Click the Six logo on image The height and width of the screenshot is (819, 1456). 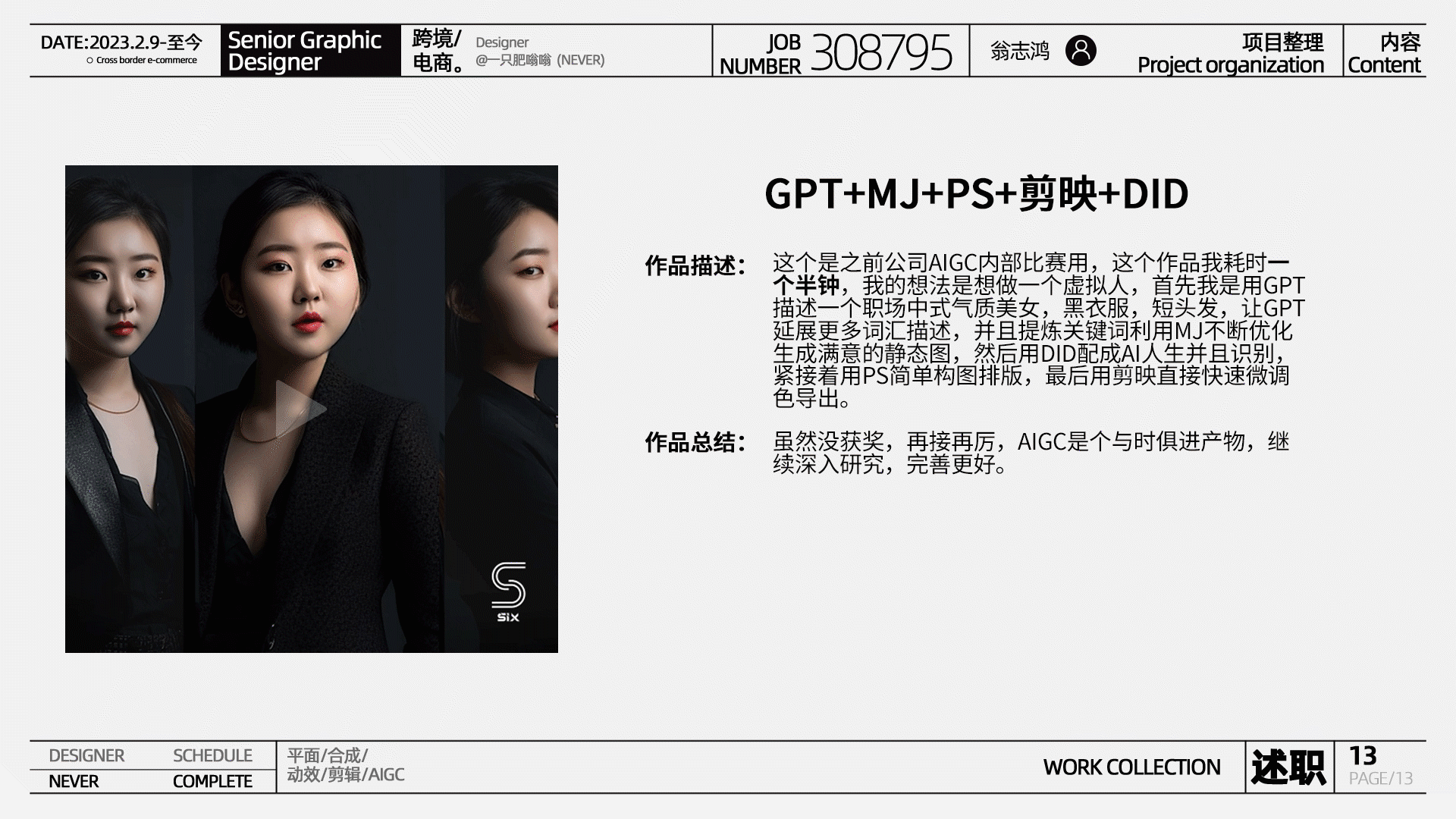tap(508, 591)
